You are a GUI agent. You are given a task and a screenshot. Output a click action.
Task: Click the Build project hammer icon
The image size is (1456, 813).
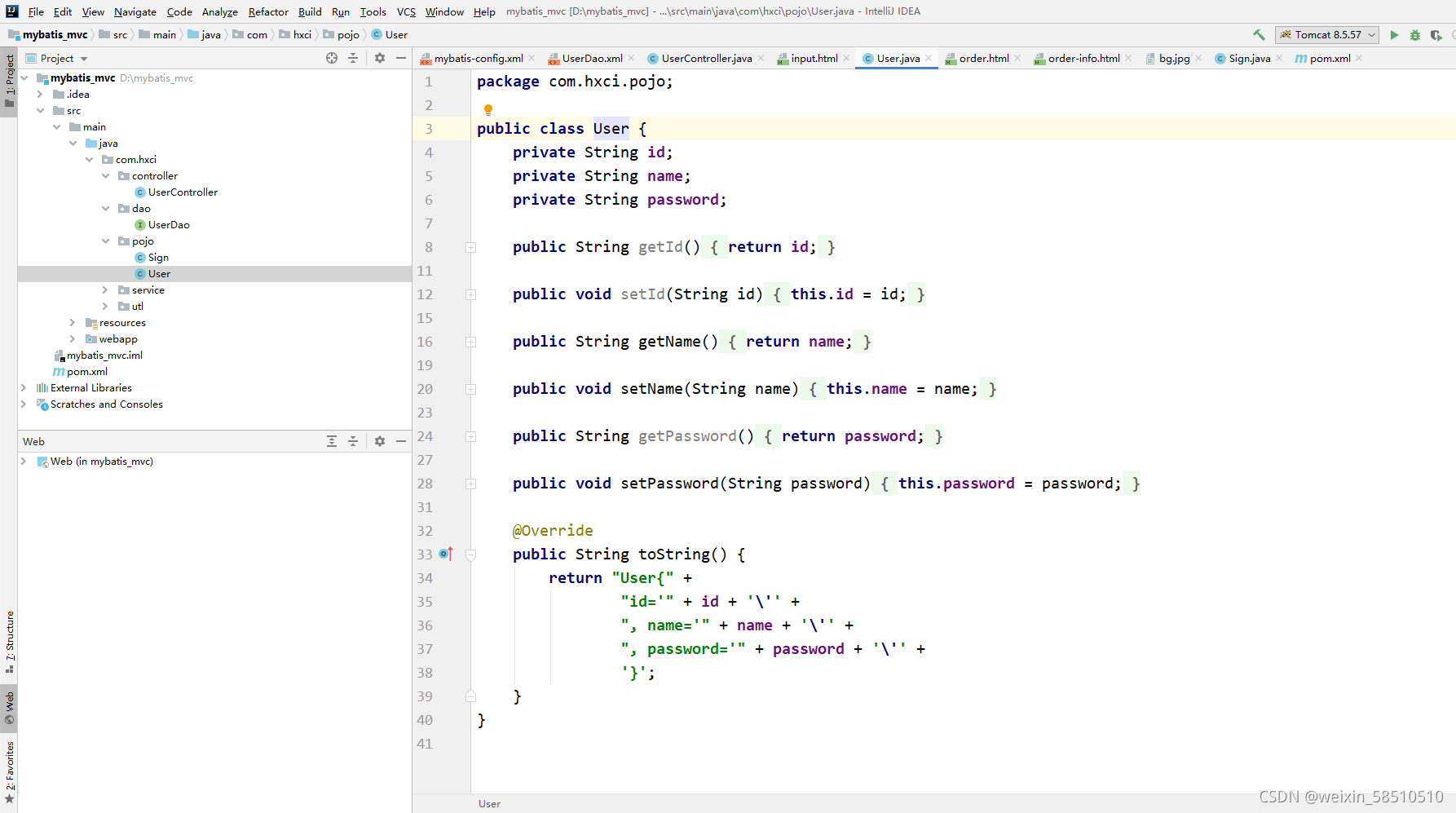click(x=1258, y=35)
